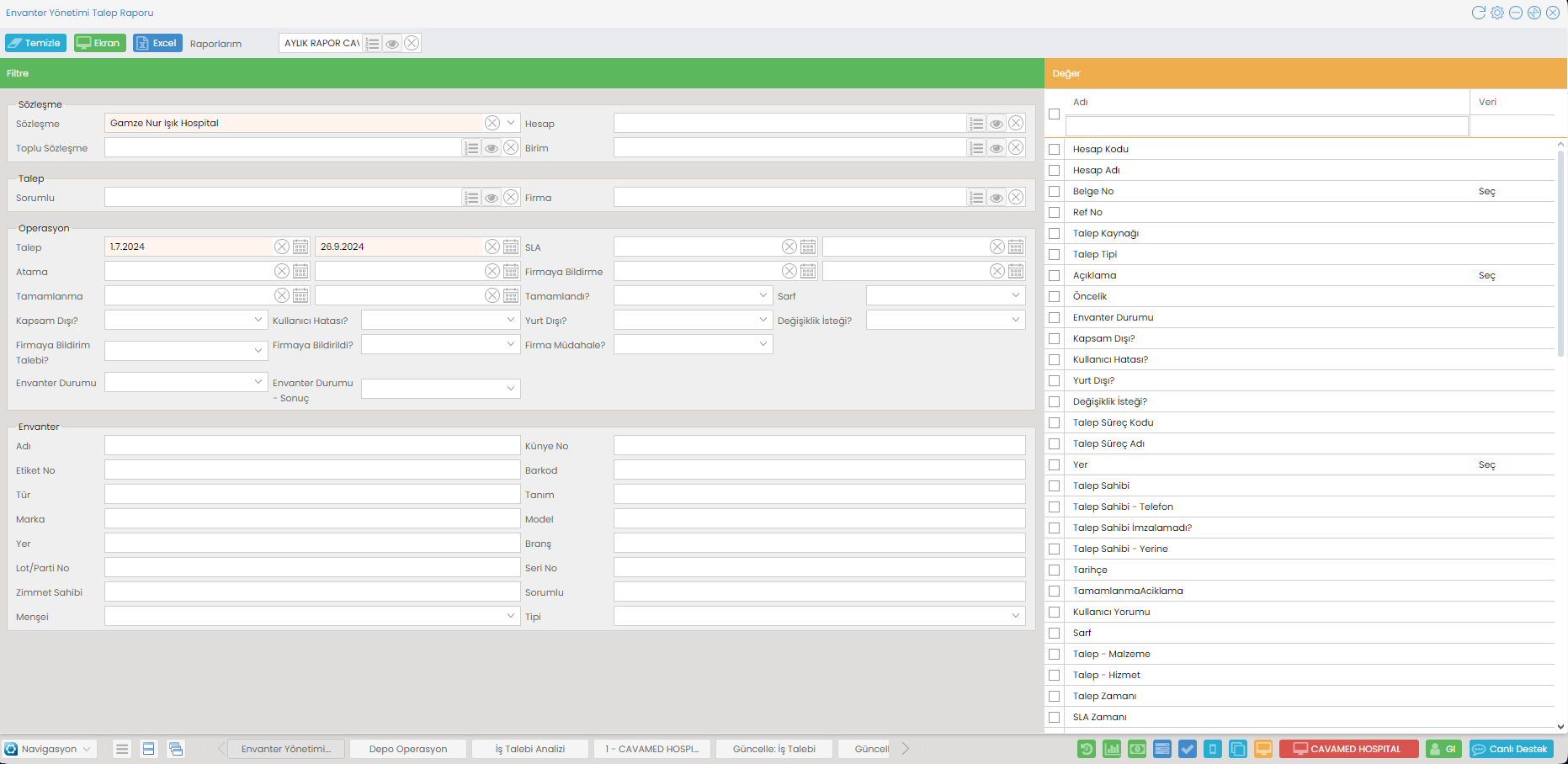
Task: Switch to the Depo Operasyon tab
Action: tap(408, 749)
